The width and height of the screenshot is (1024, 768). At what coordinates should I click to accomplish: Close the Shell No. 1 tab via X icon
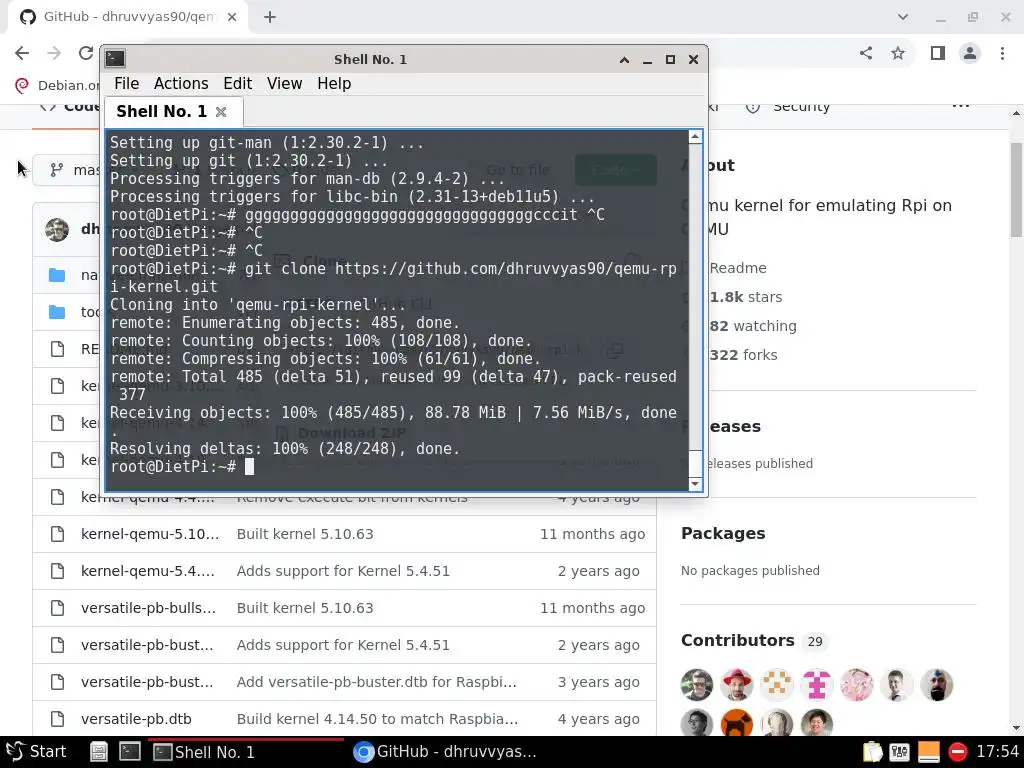pyautogui.click(x=221, y=112)
